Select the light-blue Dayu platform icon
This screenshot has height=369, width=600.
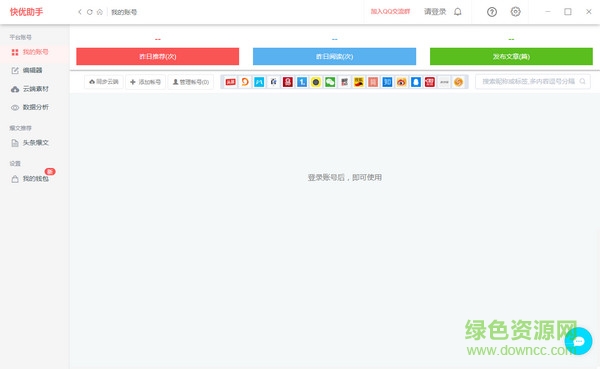pyautogui.click(x=259, y=82)
